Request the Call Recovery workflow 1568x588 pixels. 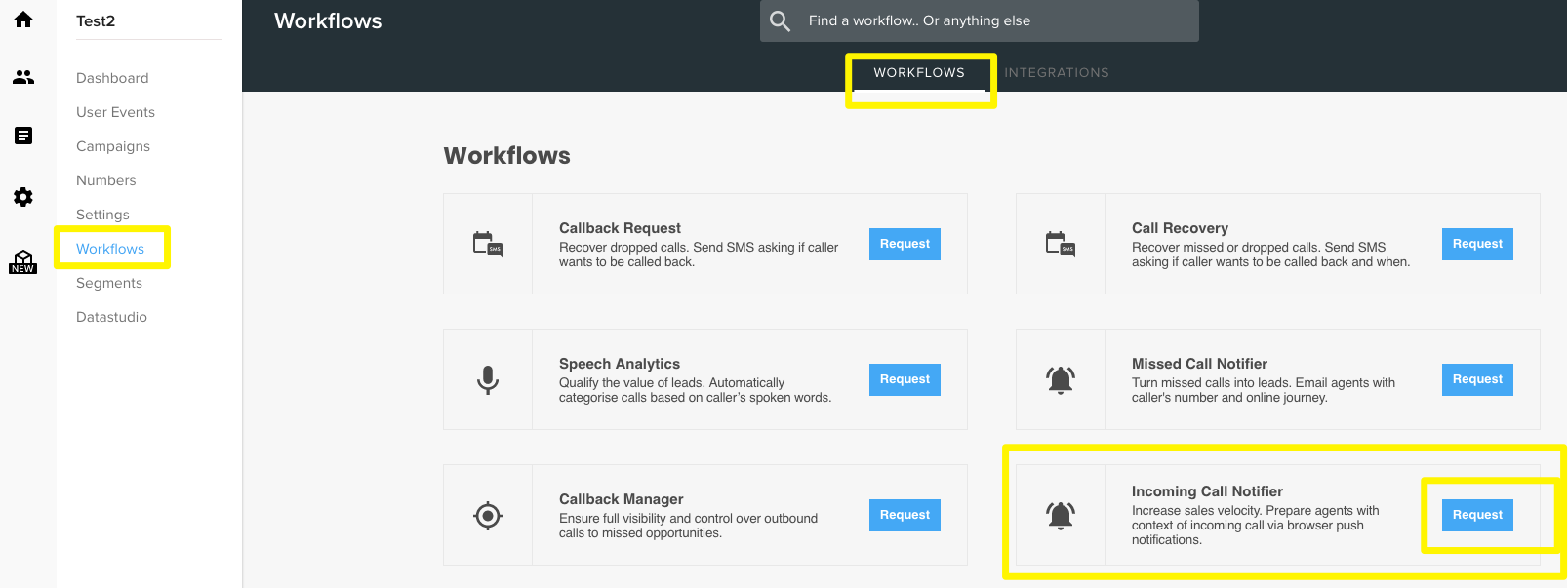click(x=1477, y=244)
